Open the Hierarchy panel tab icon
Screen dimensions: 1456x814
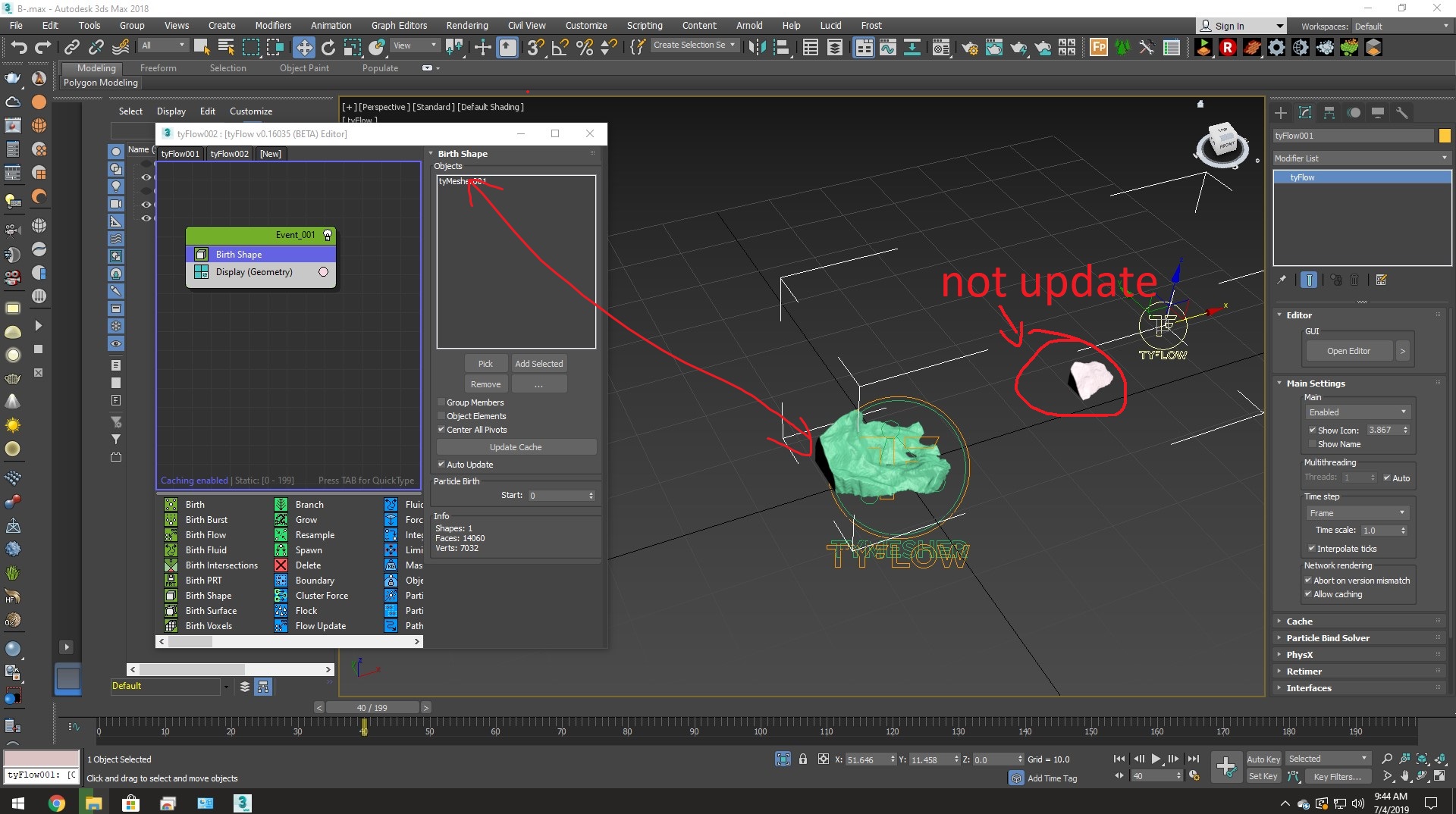point(1329,113)
